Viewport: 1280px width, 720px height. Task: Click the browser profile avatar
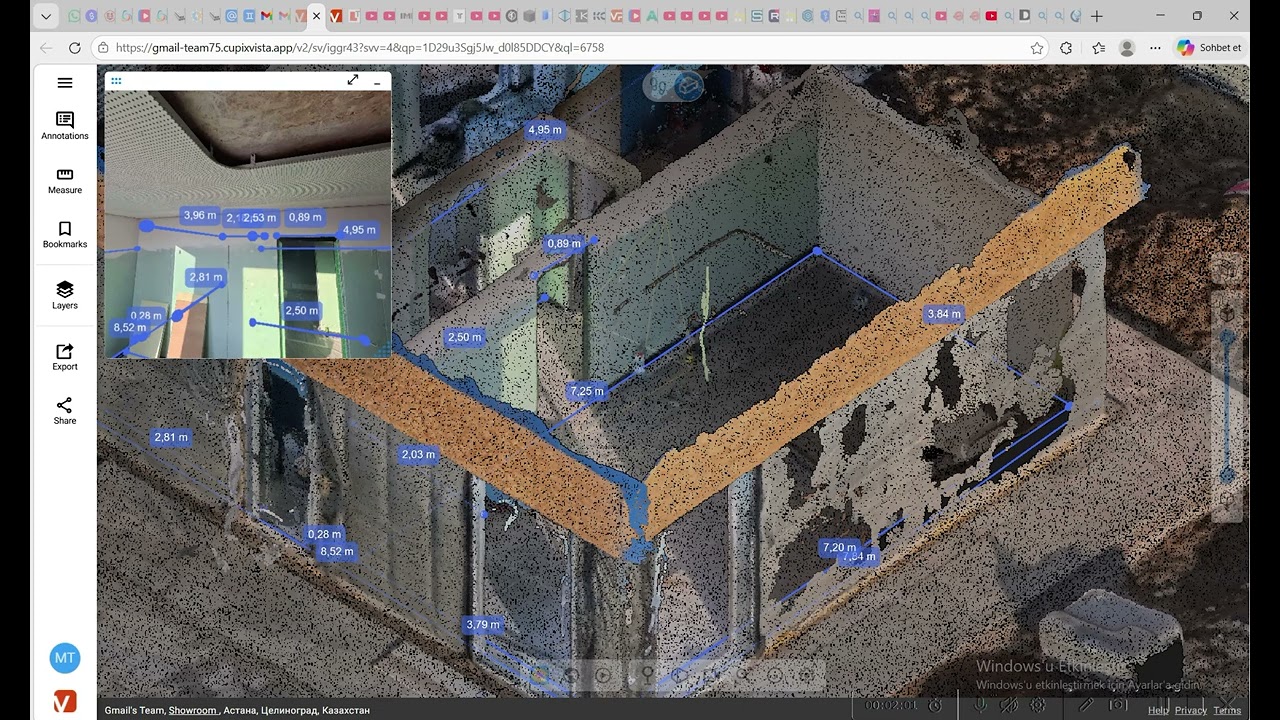tap(1127, 48)
